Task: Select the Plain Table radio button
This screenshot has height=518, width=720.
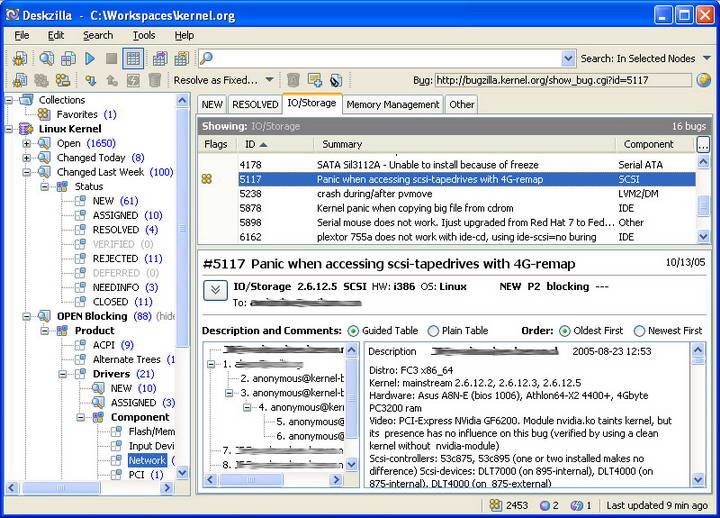Action: [433, 331]
